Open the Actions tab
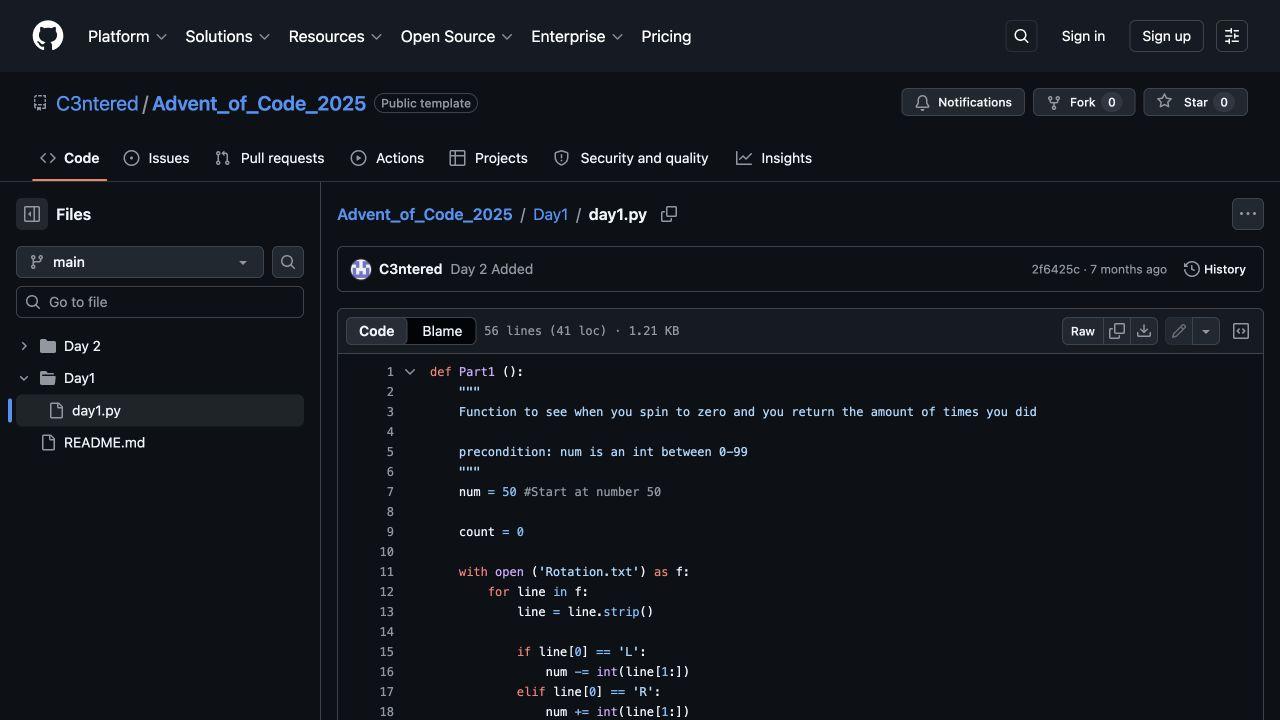The image size is (1280, 720). [x=387, y=158]
